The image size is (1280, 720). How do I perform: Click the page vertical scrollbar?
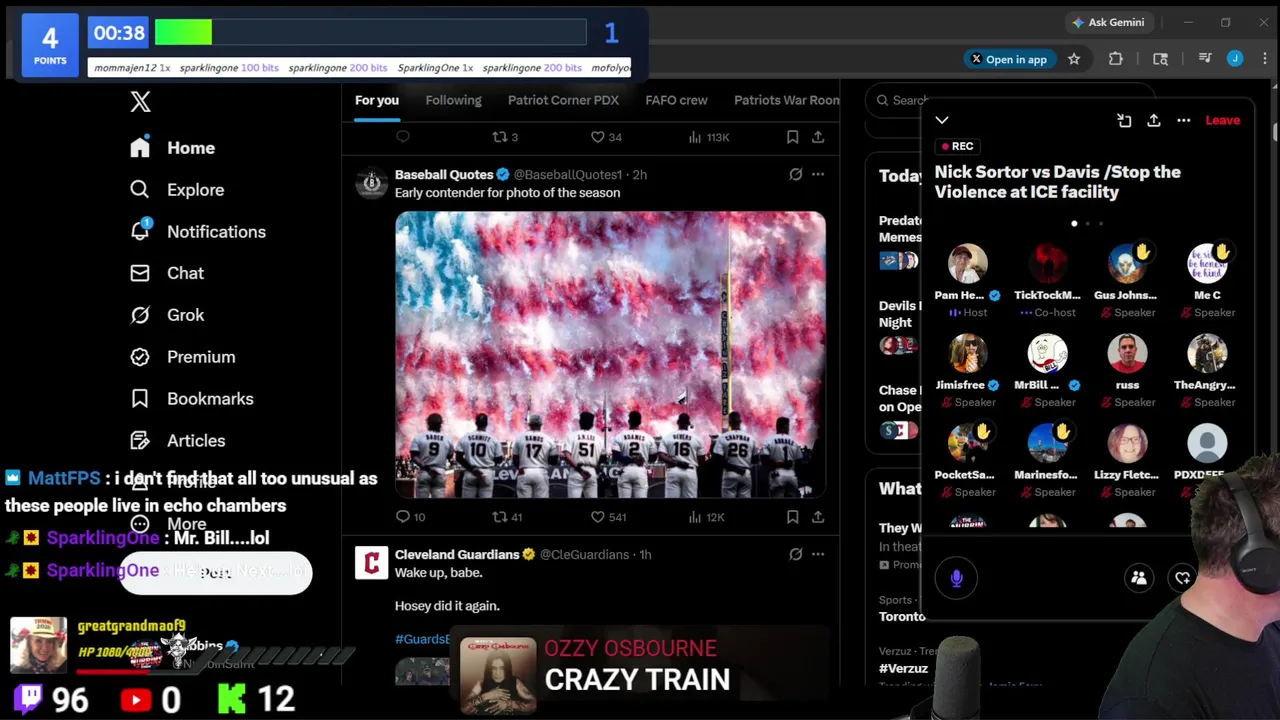(1275, 130)
